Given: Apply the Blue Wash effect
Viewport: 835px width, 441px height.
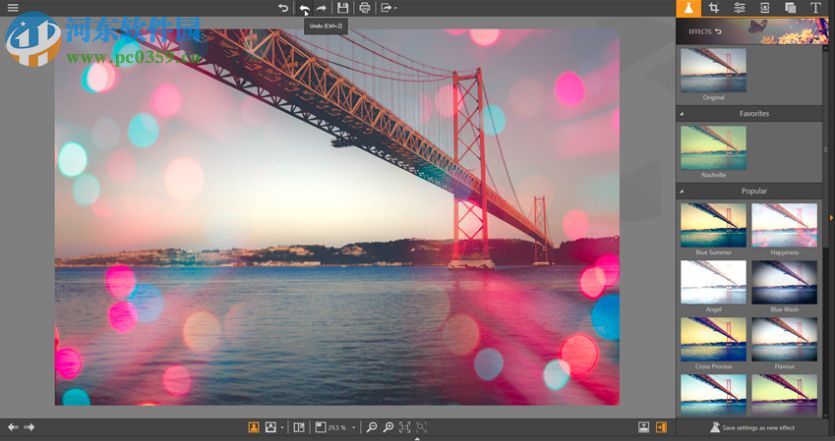Looking at the screenshot, I should point(784,282).
